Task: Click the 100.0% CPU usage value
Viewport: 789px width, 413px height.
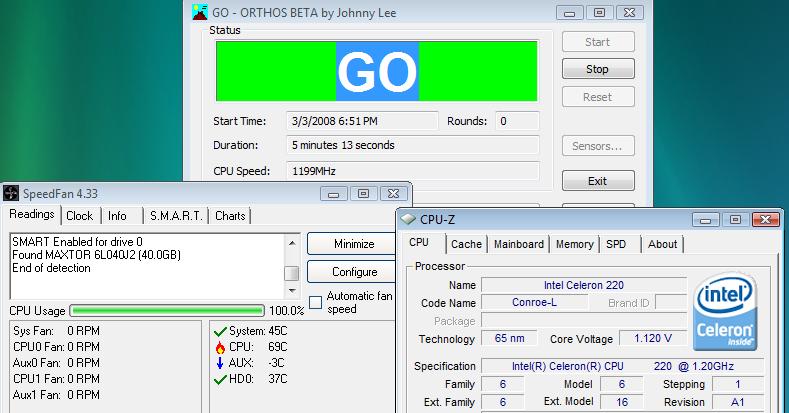Action: click(286, 311)
